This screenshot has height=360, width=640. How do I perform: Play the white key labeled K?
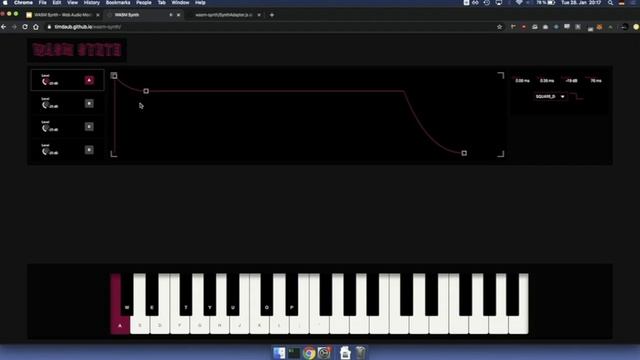260,325
